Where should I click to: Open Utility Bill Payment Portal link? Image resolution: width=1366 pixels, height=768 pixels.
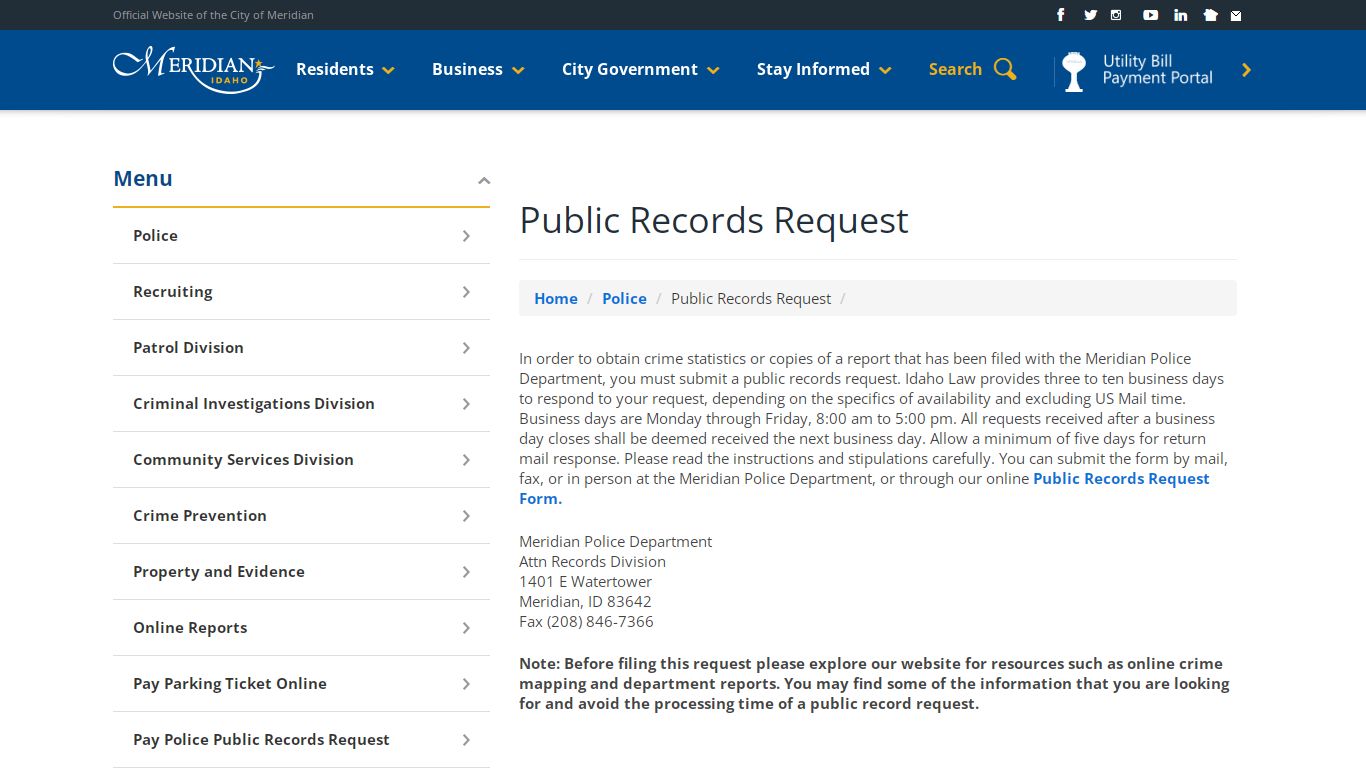click(x=1157, y=69)
